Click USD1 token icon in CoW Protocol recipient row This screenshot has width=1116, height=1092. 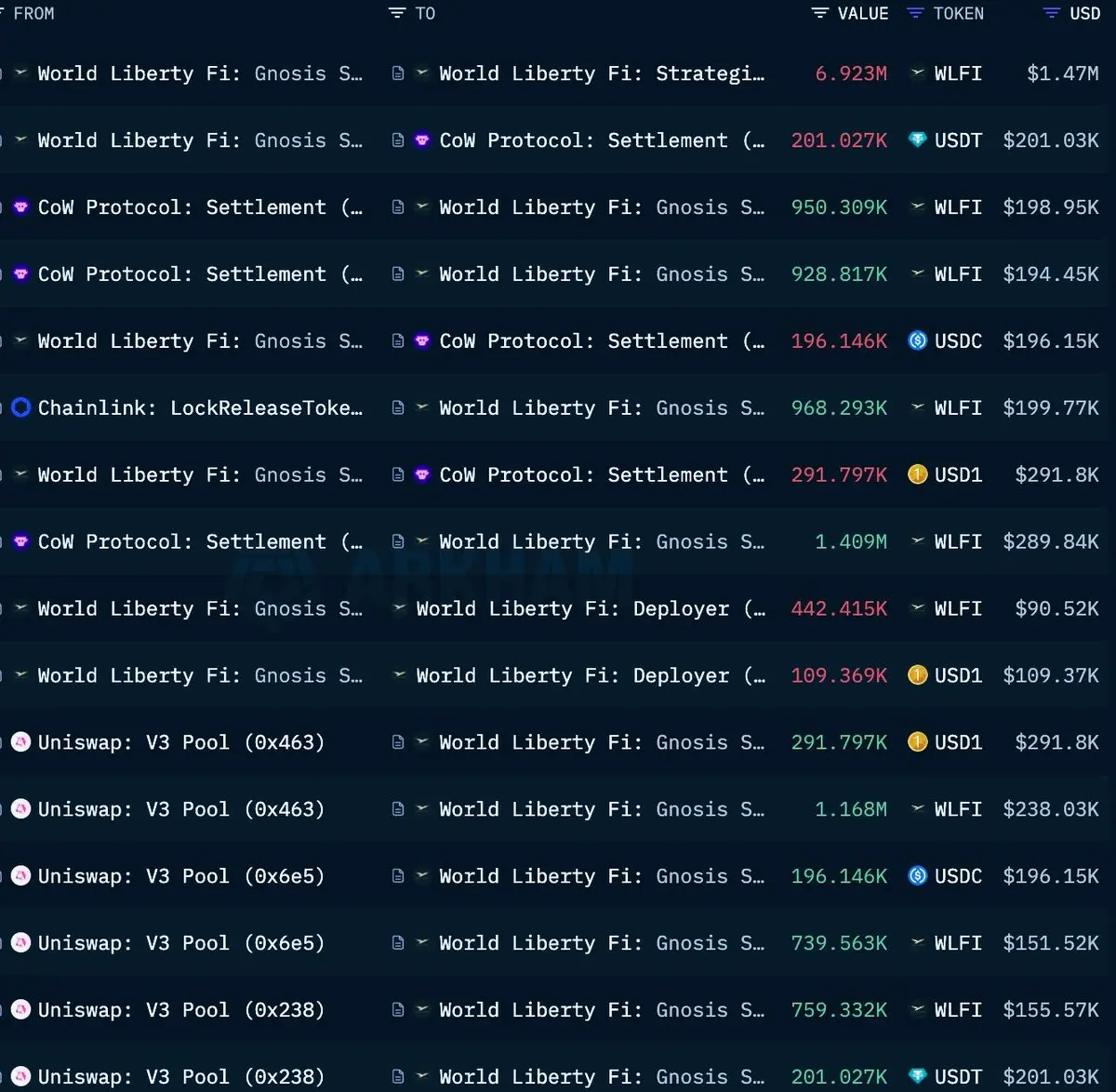pos(917,474)
